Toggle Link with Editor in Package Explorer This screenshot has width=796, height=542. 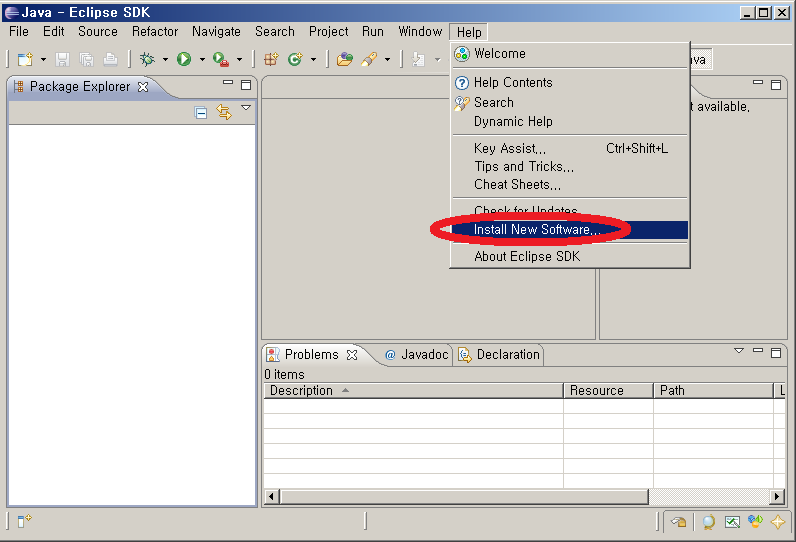pos(224,112)
